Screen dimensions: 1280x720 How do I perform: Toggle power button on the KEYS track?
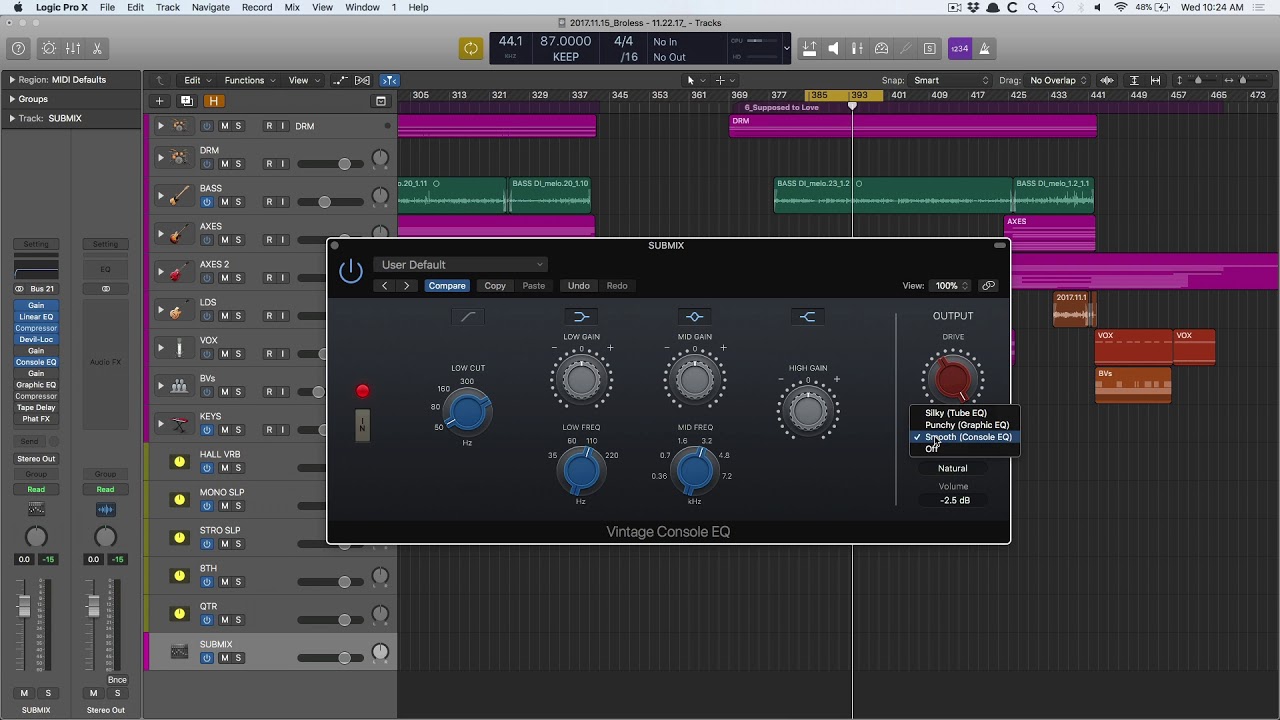(x=207, y=430)
